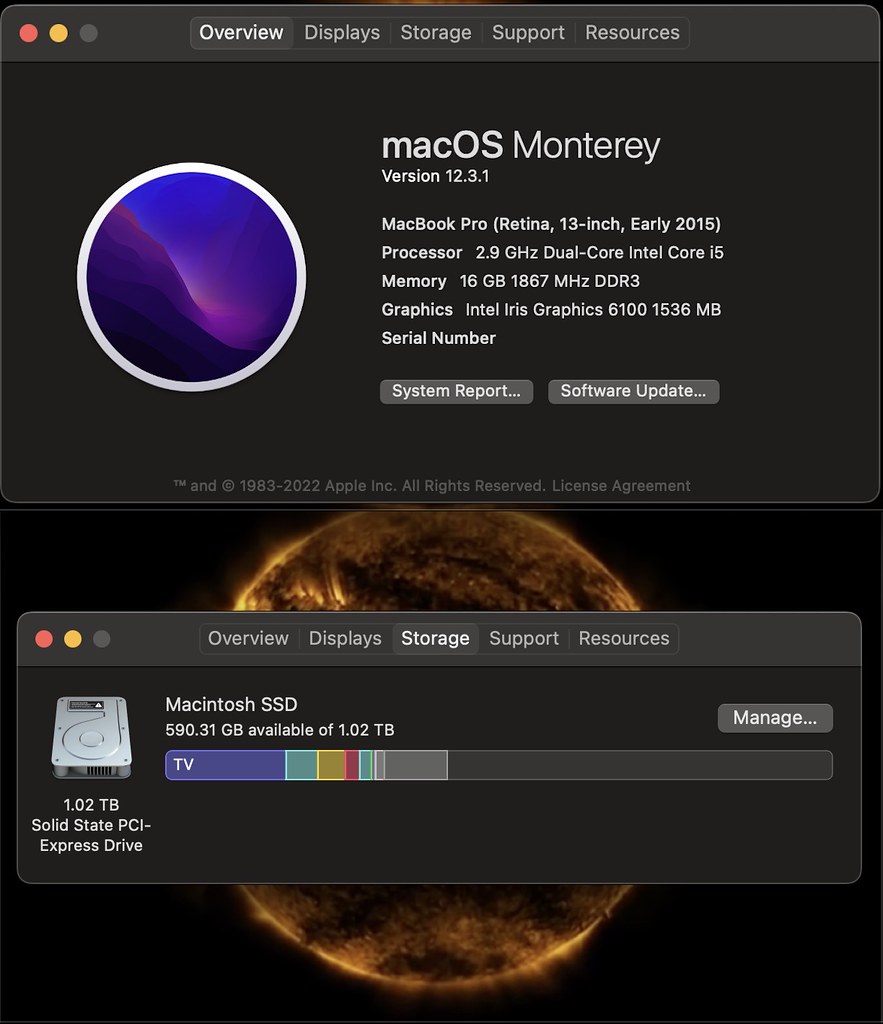The height and width of the screenshot is (1024, 883).
Task: Click the Macintosh SSD volume name
Action: (x=231, y=705)
